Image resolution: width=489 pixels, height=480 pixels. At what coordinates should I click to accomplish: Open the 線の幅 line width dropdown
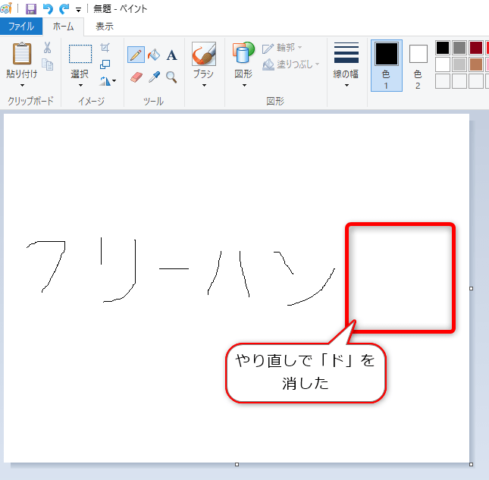(346, 65)
